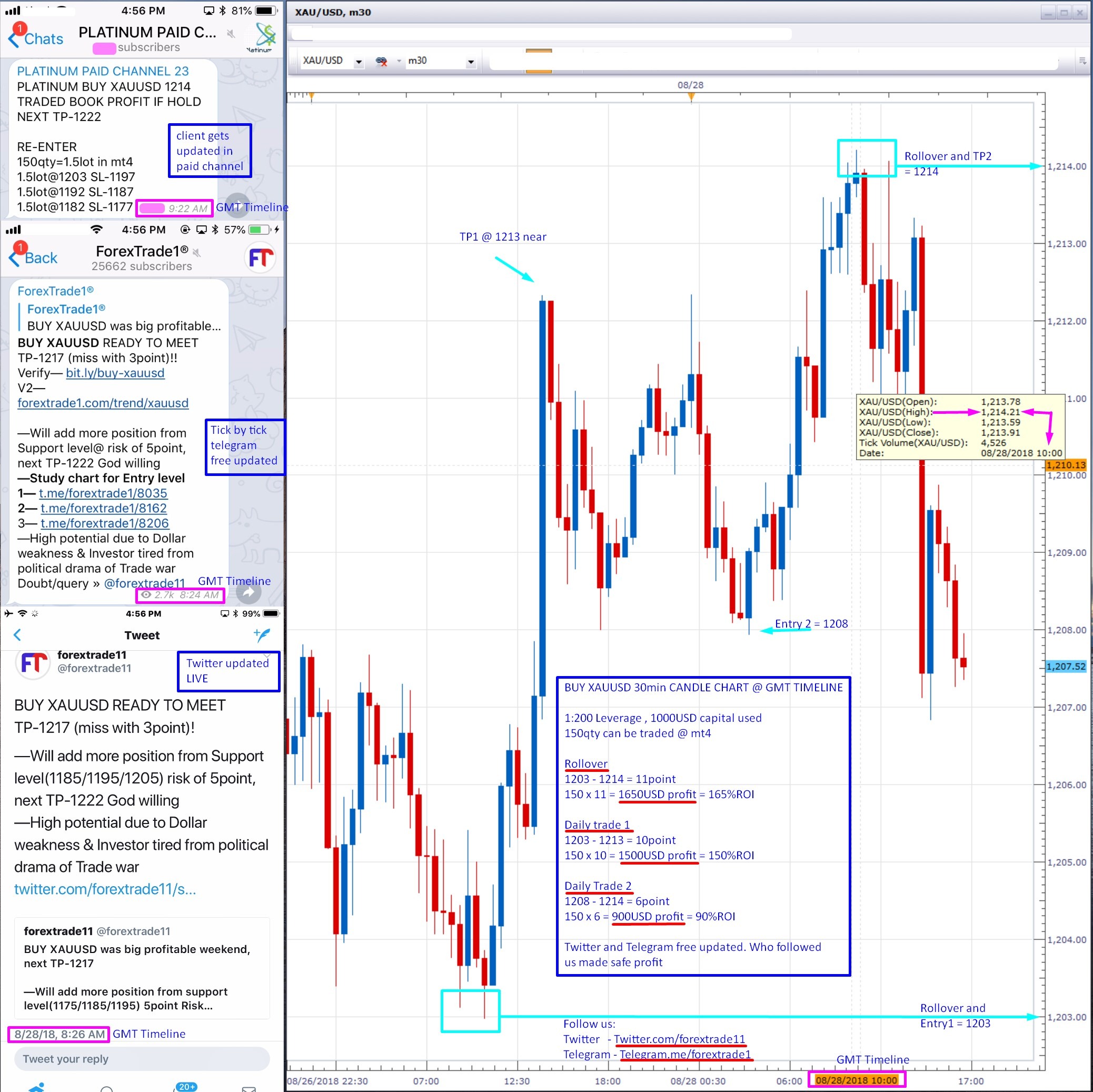
Task: Tap the Wi-Fi icon in ForexTrade1 status bar
Action: [x=97, y=230]
